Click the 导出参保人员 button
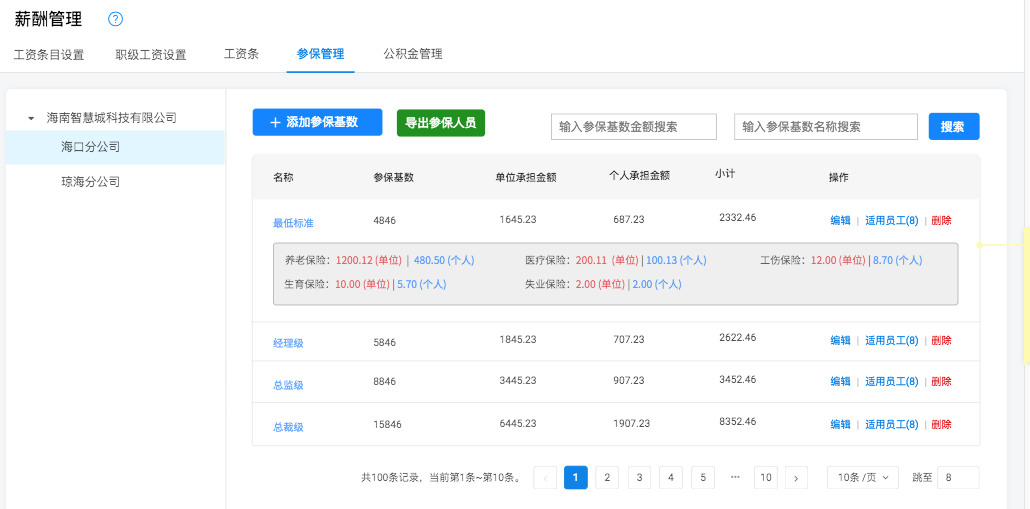 click(441, 122)
